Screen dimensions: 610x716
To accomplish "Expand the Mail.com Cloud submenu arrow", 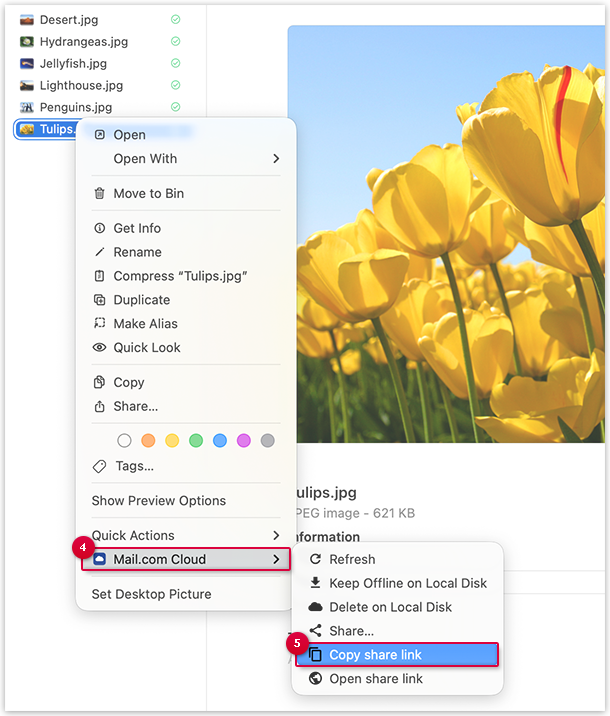I will (276, 560).
